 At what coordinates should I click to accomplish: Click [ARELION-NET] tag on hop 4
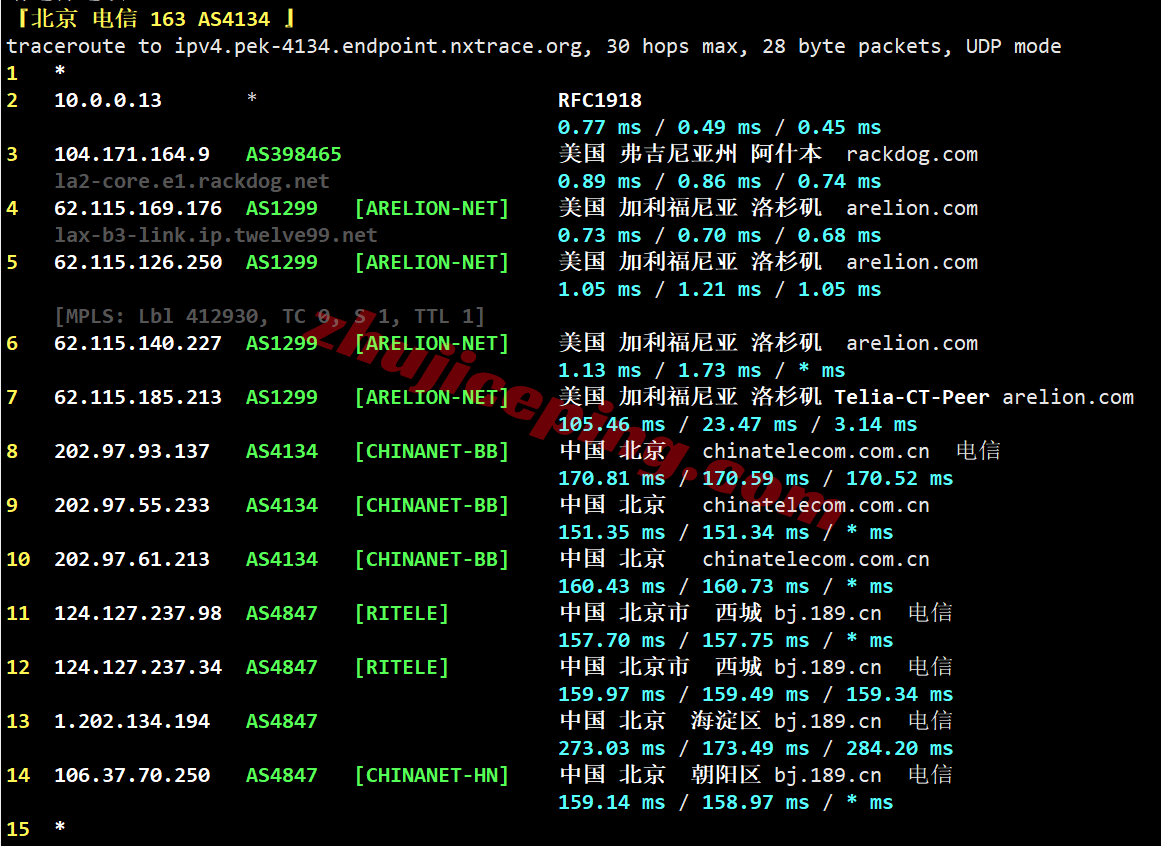point(432,209)
